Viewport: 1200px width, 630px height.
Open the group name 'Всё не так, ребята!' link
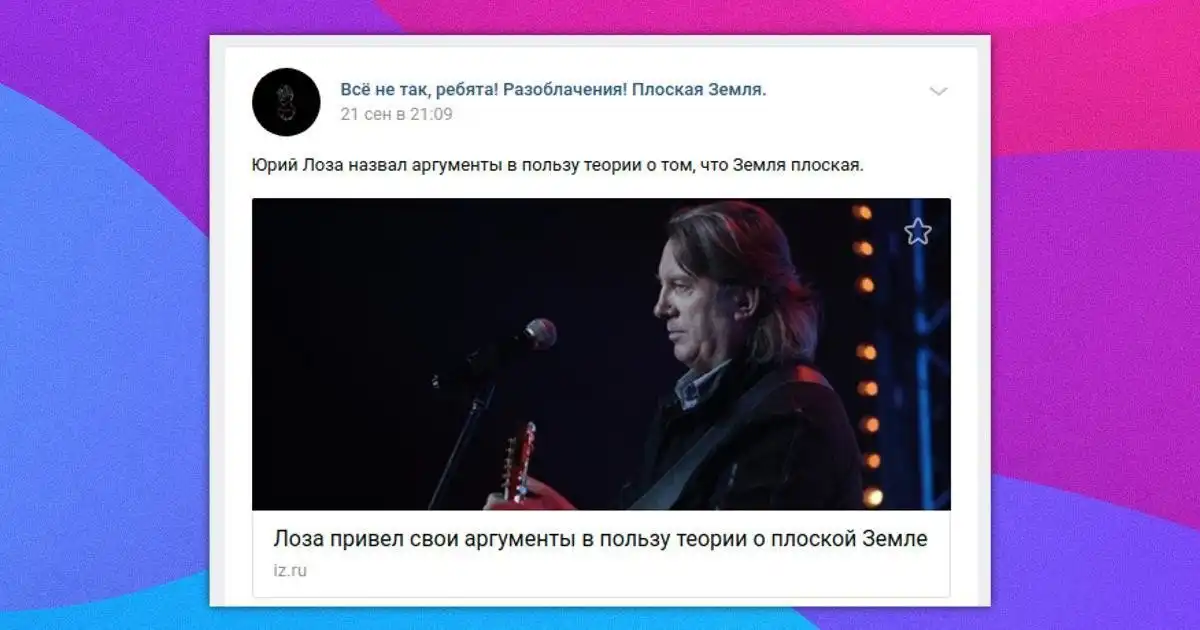tap(553, 90)
